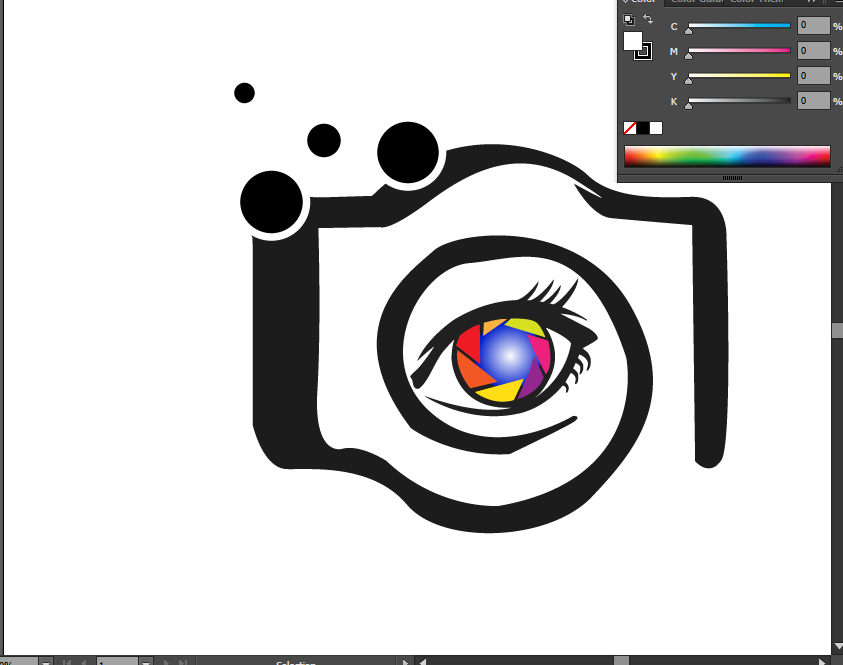Click the Black (K) slider track
Screen dimensions: 843x665
739,101
